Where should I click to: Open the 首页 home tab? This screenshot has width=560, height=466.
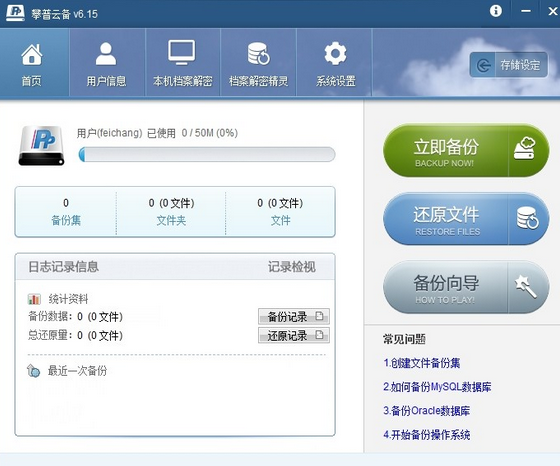click(x=34, y=63)
